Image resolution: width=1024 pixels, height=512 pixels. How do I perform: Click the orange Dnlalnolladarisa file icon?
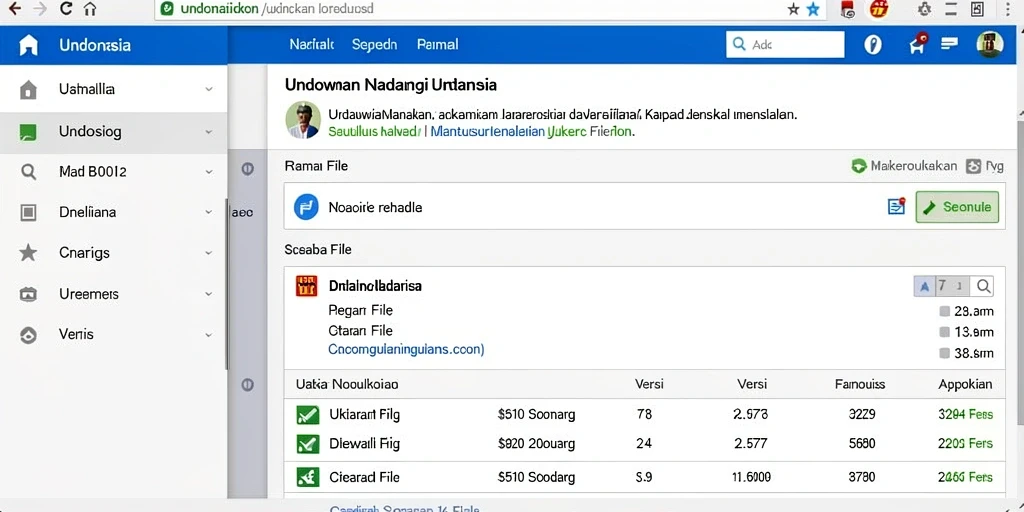tap(306, 285)
